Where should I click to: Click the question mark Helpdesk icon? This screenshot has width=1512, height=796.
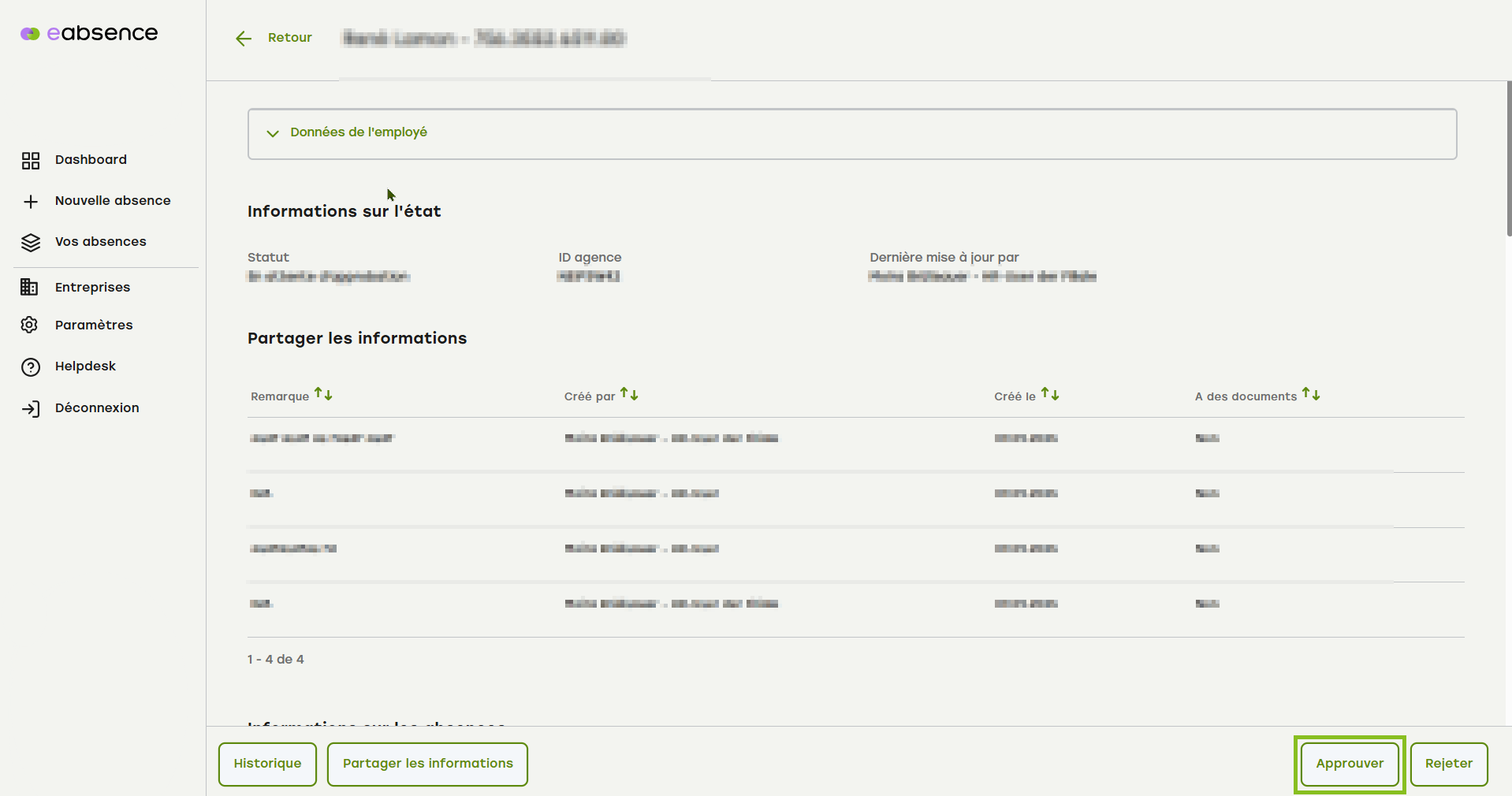pos(31,367)
